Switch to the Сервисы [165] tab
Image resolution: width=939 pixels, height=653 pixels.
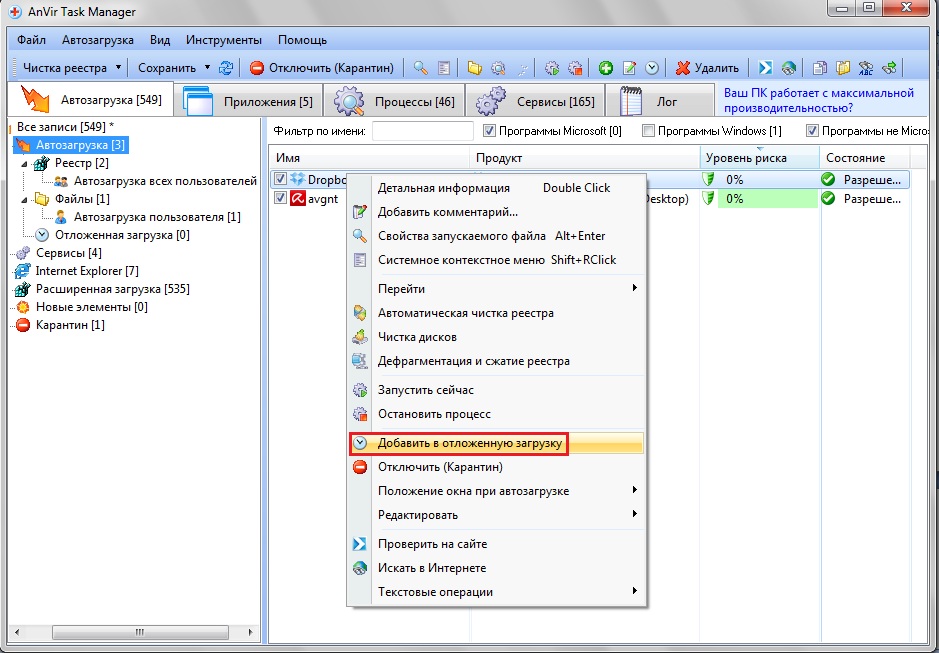point(535,101)
